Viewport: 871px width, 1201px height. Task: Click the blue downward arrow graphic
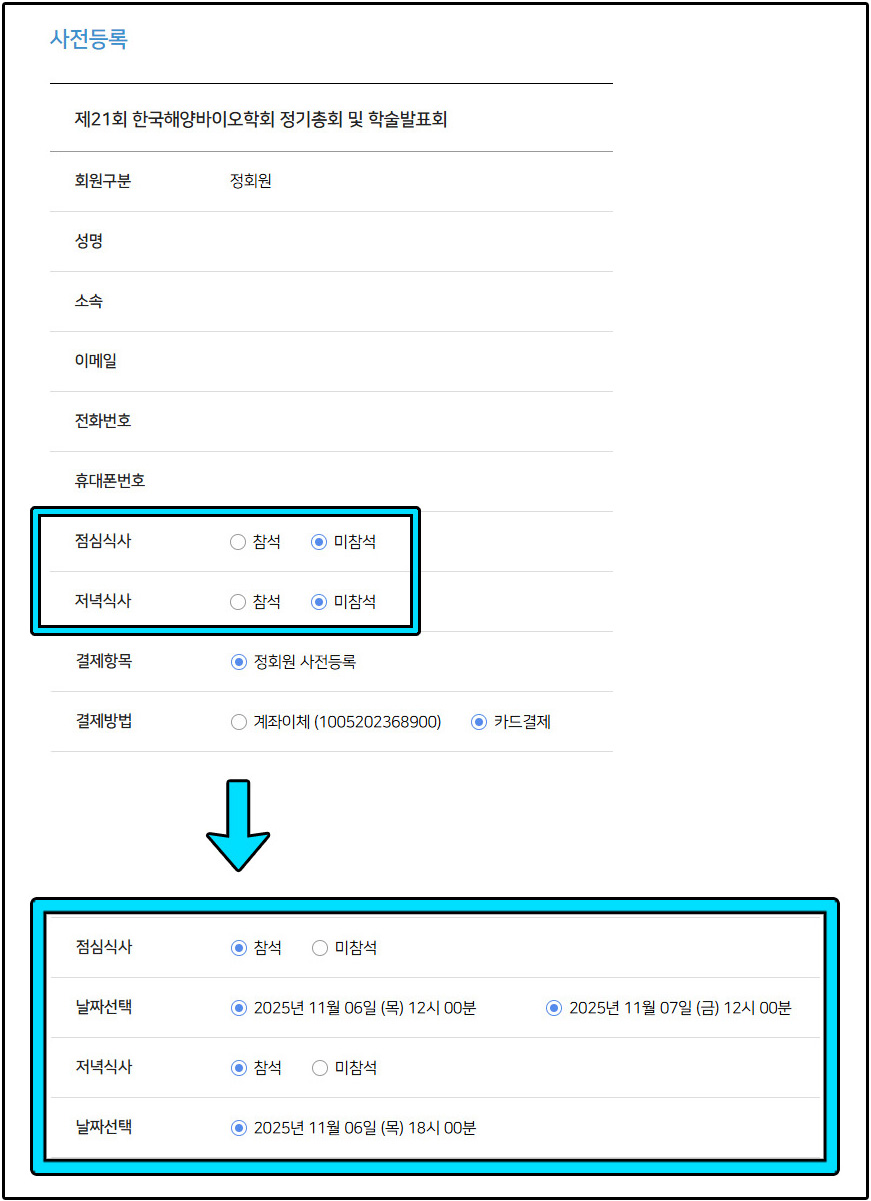pyautogui.click(x=238, y=824)
